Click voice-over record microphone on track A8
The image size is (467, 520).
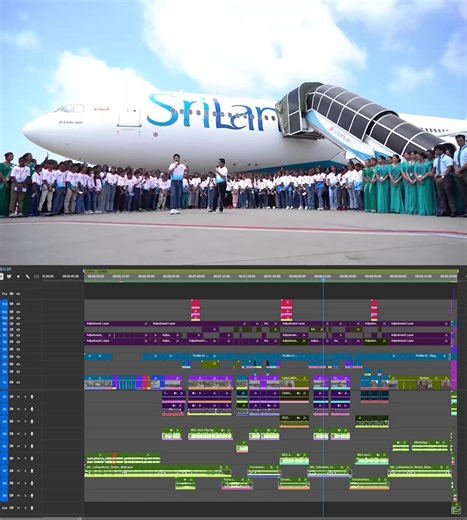(32, 483)
